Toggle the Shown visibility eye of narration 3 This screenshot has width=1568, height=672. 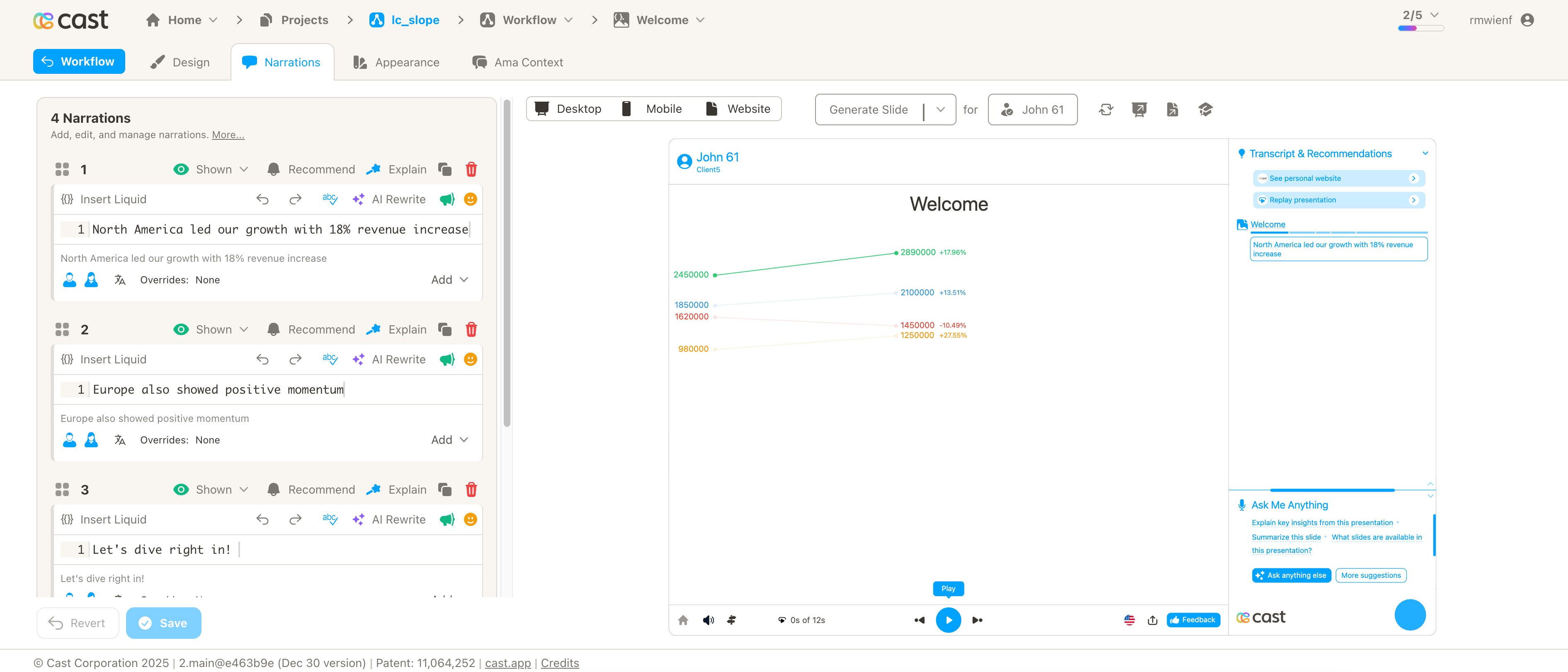tap(181, 490)
